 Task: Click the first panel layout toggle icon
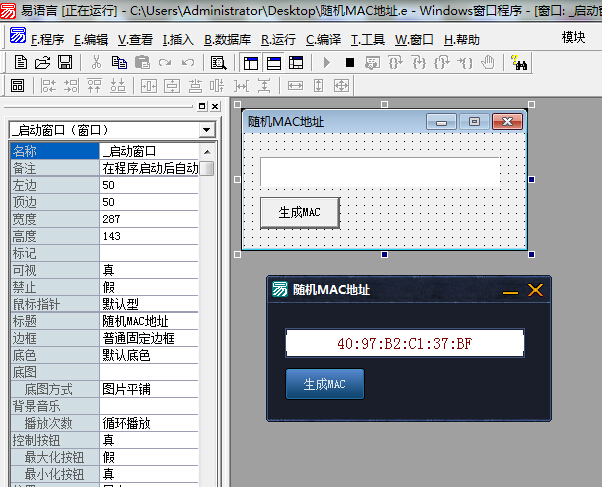click(251, 63)
